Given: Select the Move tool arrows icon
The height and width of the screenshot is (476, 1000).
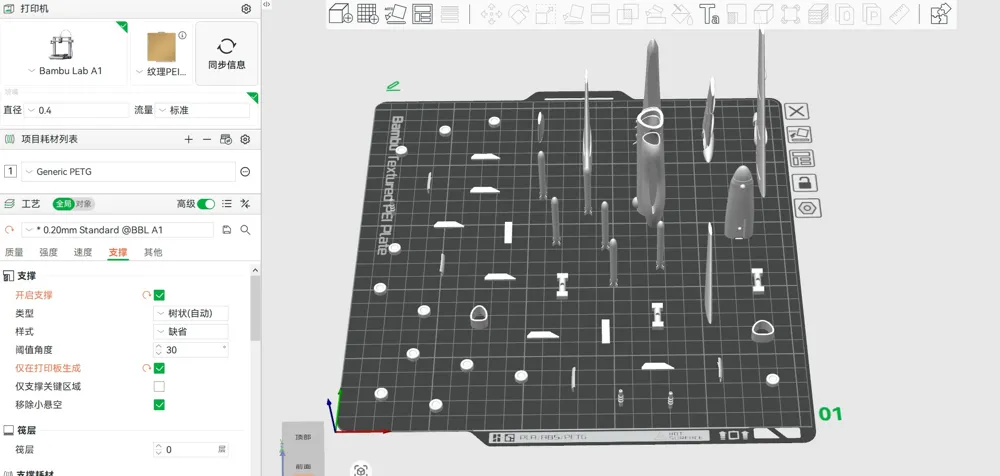Looking at the screenshot, I should (490, 14).
